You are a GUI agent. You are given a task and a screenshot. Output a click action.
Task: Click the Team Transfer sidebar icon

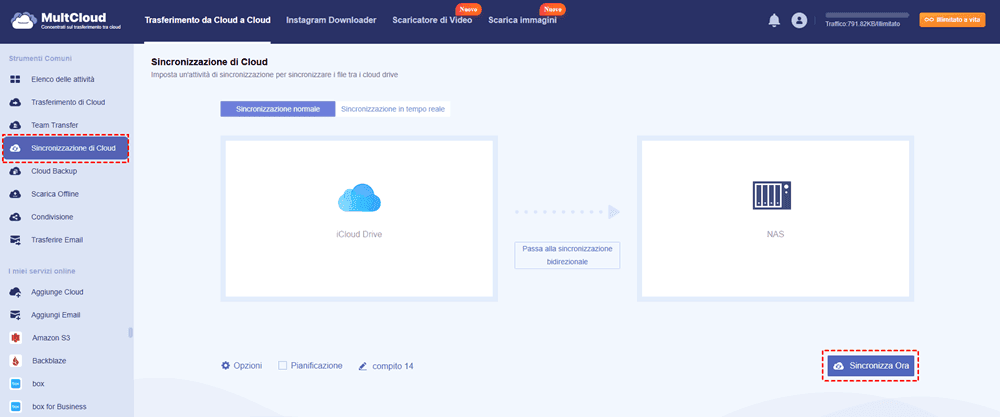(15, 126)
